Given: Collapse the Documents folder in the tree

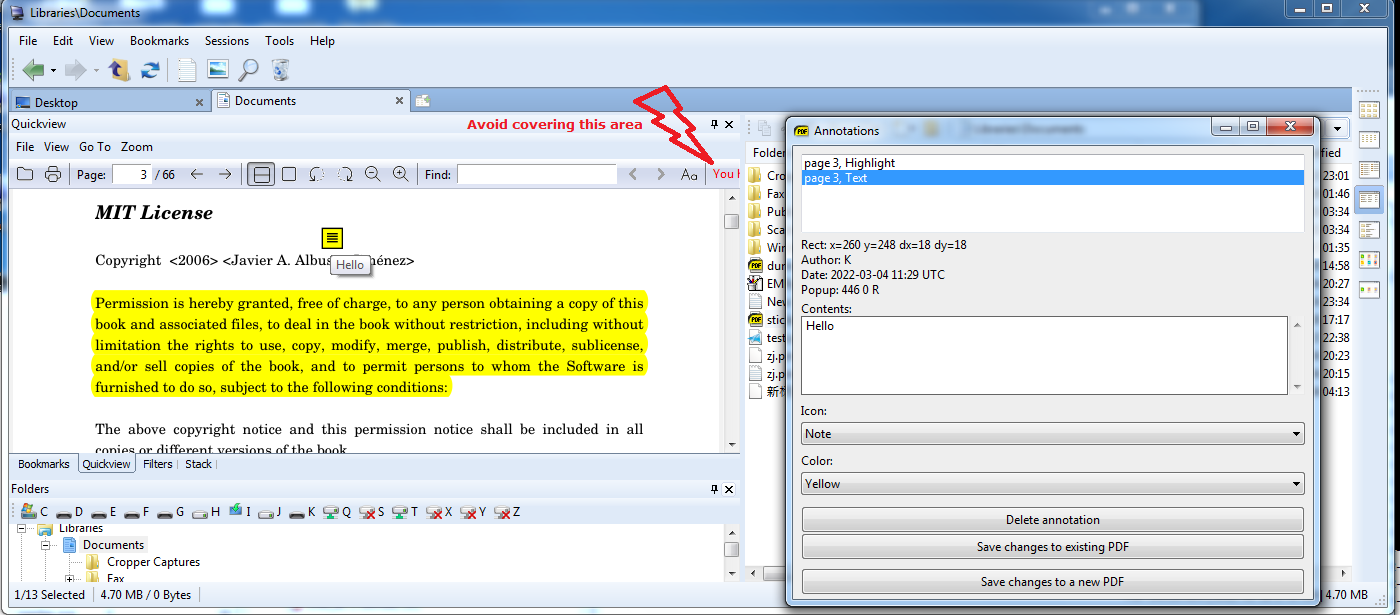Looking at the screenshot, I should click(44, 544).
